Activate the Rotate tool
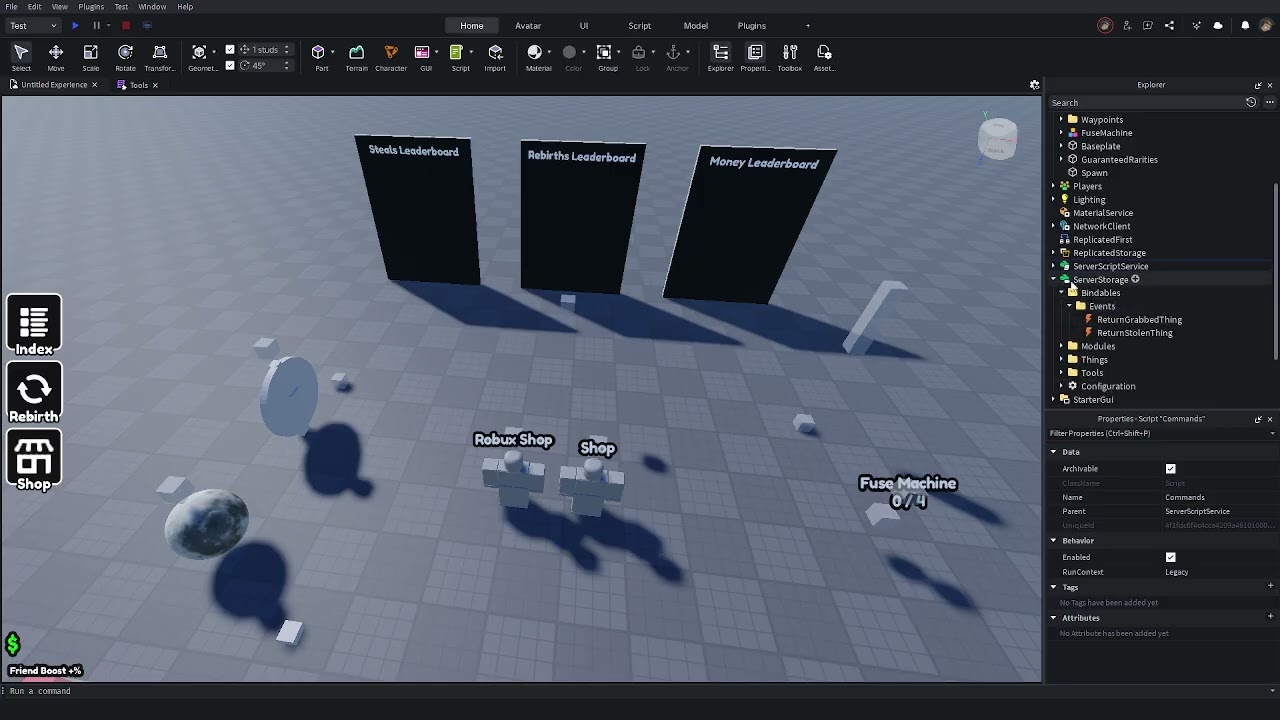1280x720 pixels. click(125, 58)
